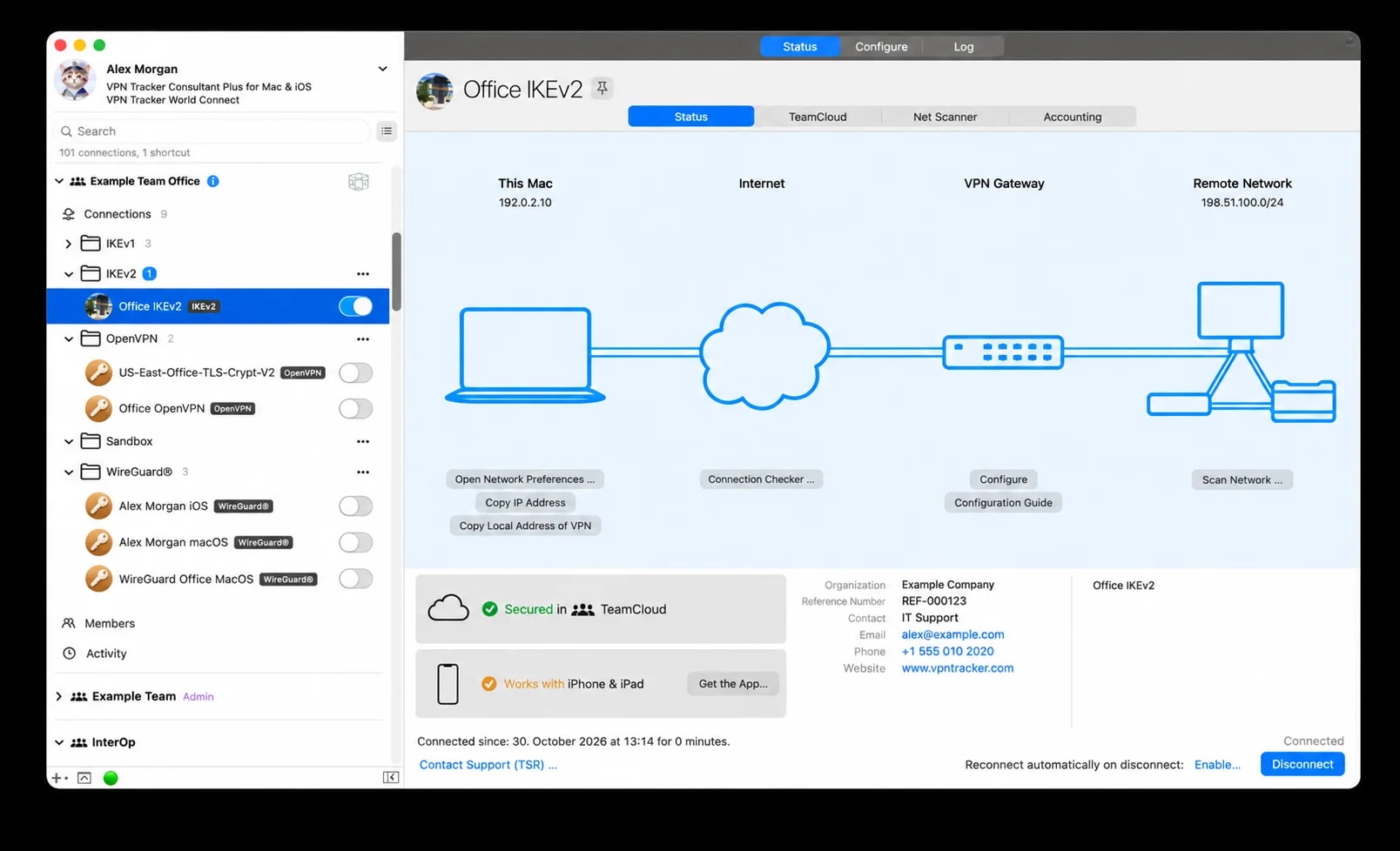The height and width of the screenshot is (851, 1400).
Task: Turn off the Office IKEv2 connection switch
Action: 355,306
